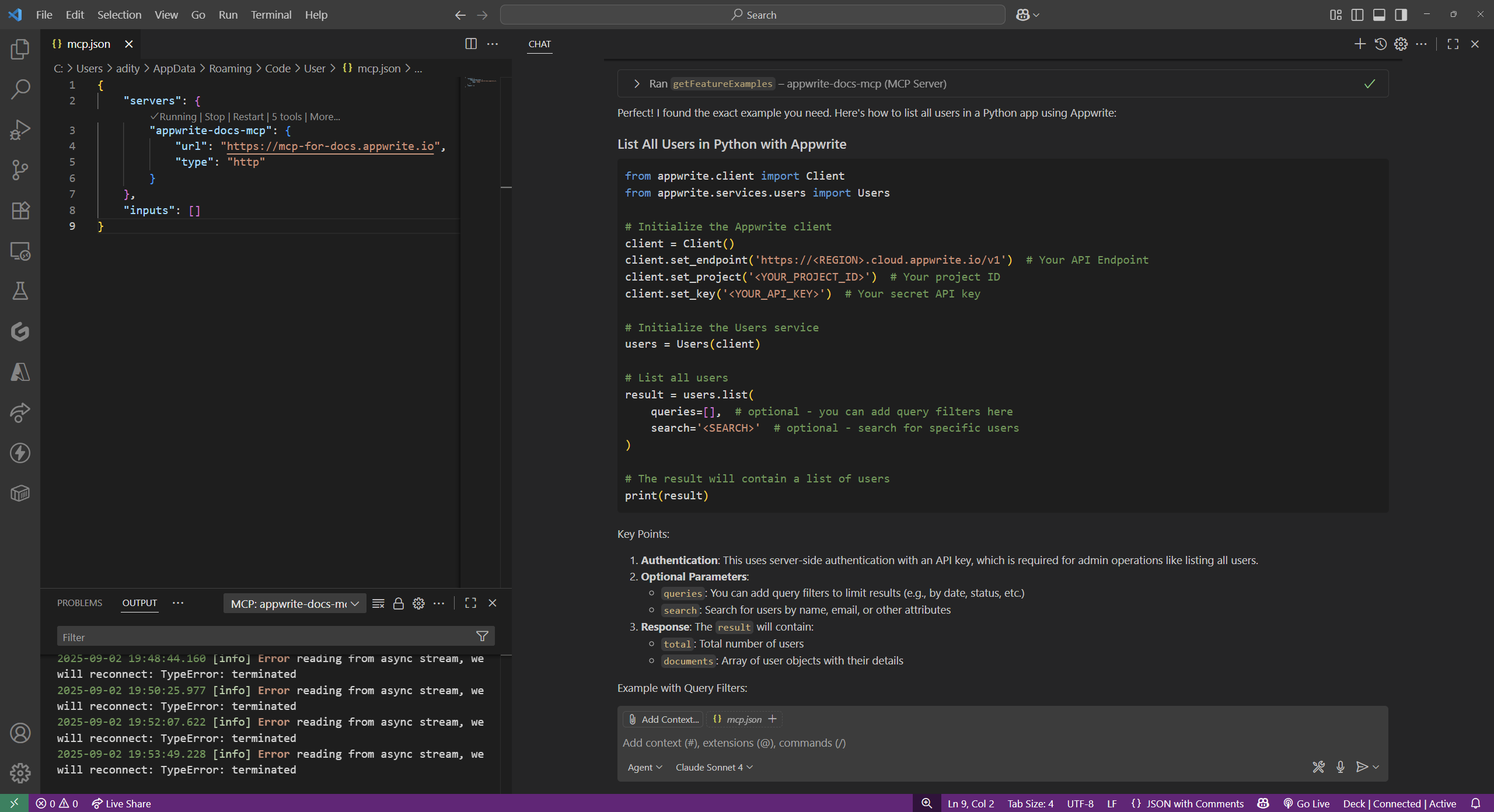Open send options dropdown arrow
The width and height of the screenshot is (1494, 812).
click(1376, 766)
